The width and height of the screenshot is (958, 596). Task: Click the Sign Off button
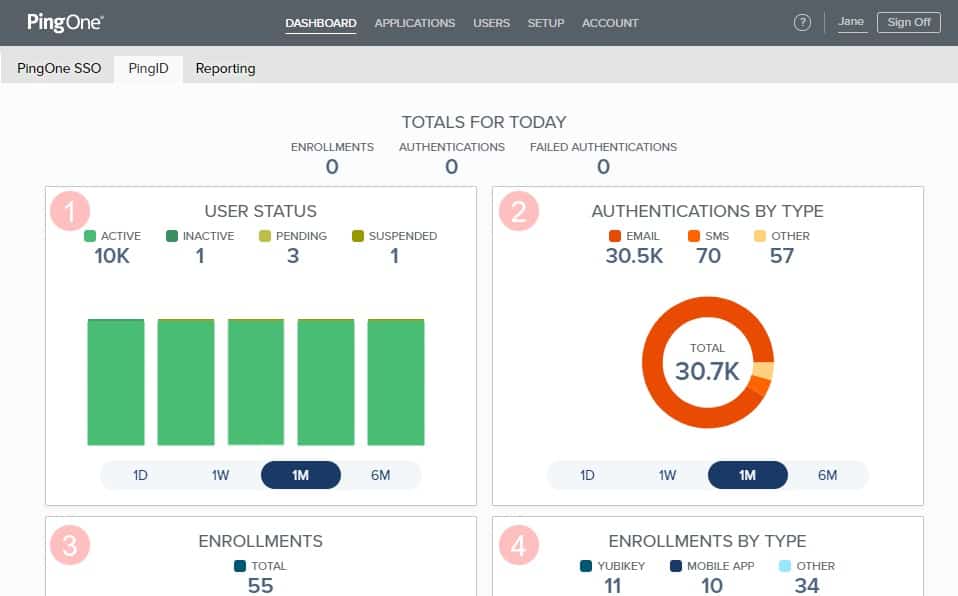tap(909, 23)
